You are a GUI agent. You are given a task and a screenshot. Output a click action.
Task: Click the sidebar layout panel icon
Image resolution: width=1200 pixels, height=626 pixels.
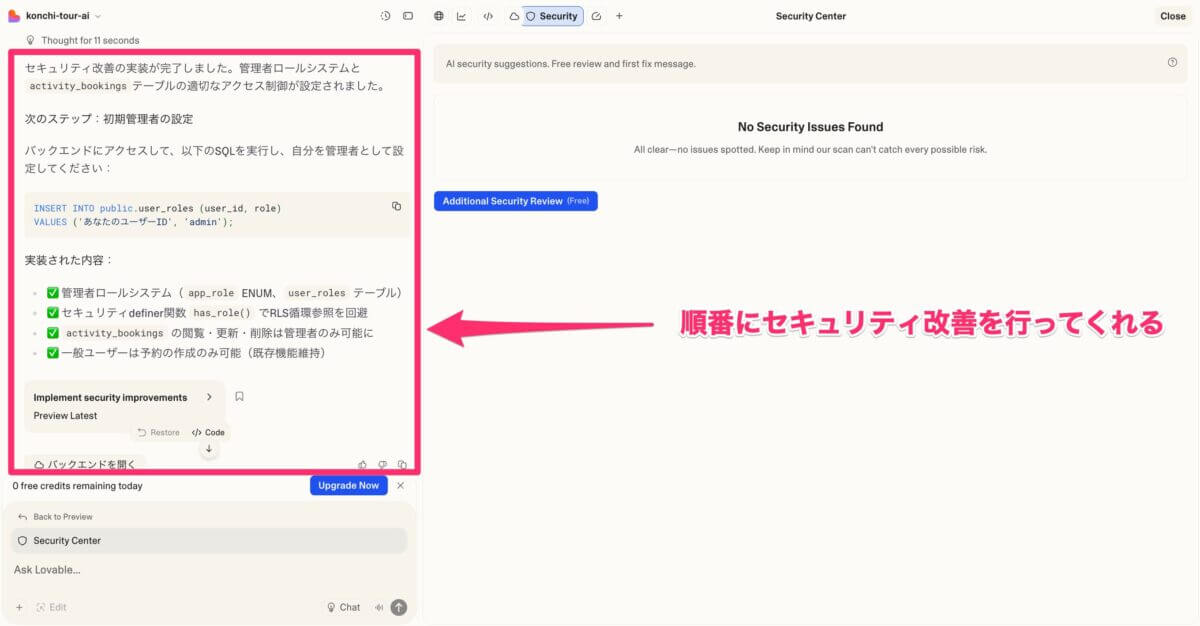click(x=408, y=16)
